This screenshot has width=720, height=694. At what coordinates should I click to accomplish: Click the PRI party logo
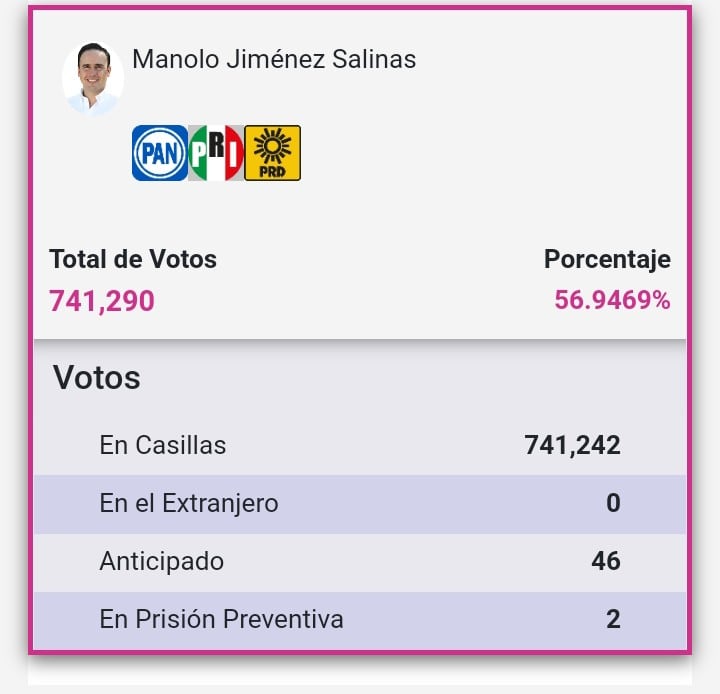click(216, 153)
